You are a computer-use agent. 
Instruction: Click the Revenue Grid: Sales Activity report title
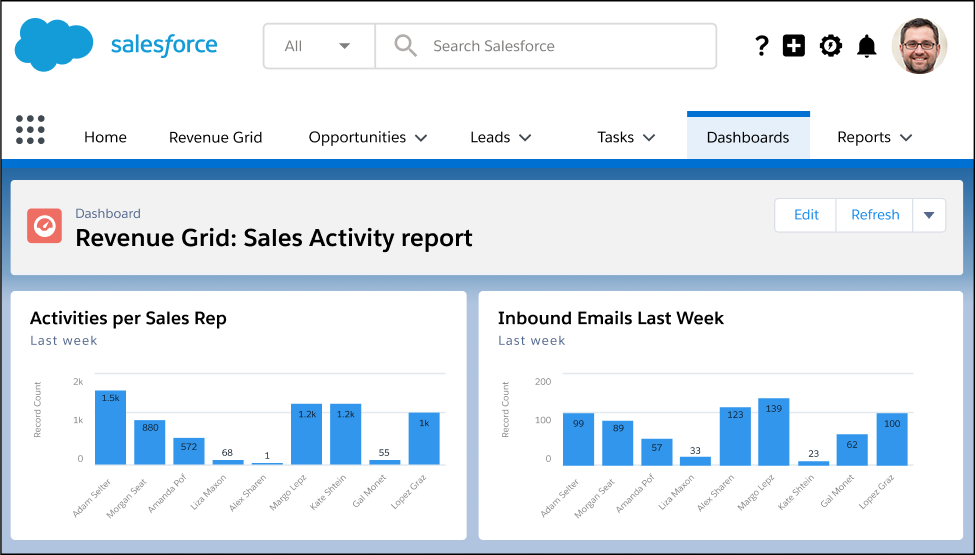tap(274, 238)
